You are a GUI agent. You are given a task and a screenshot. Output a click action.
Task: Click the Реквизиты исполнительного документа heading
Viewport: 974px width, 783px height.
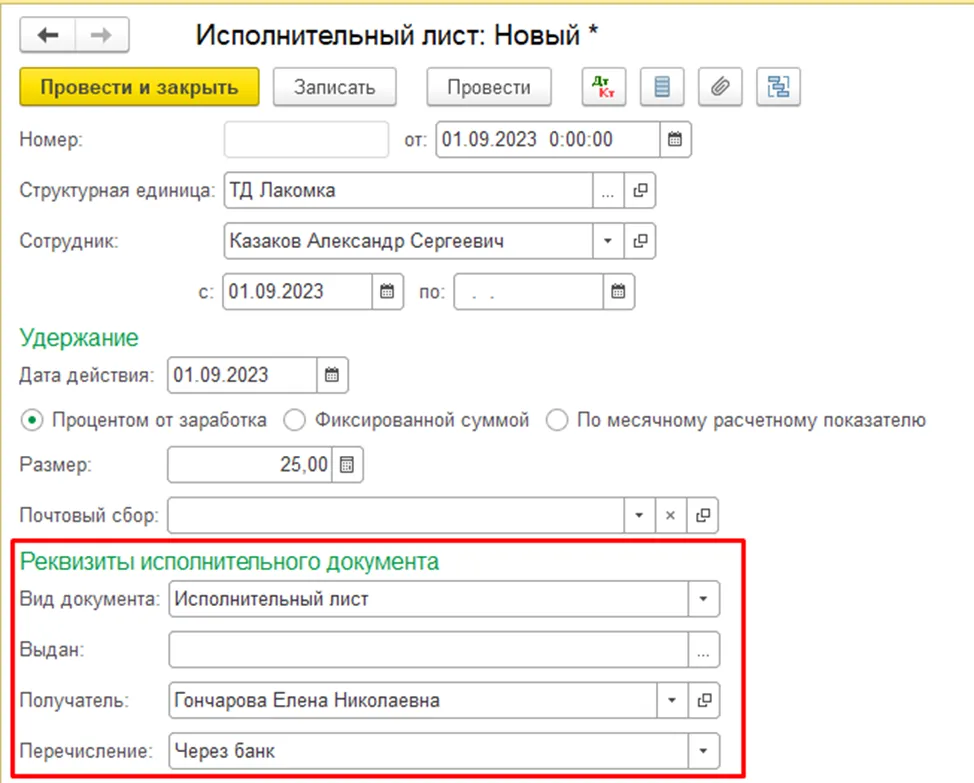(229, 561)
